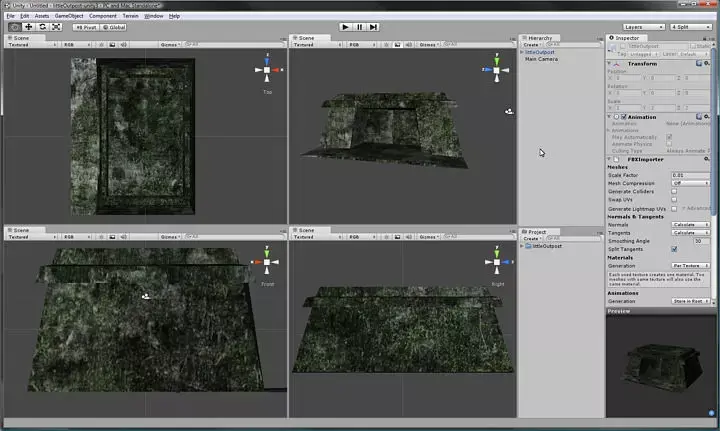The width and height of the screenshot is (720, 431).
Task: Open the GameObject menu
Action: point(69,16)
